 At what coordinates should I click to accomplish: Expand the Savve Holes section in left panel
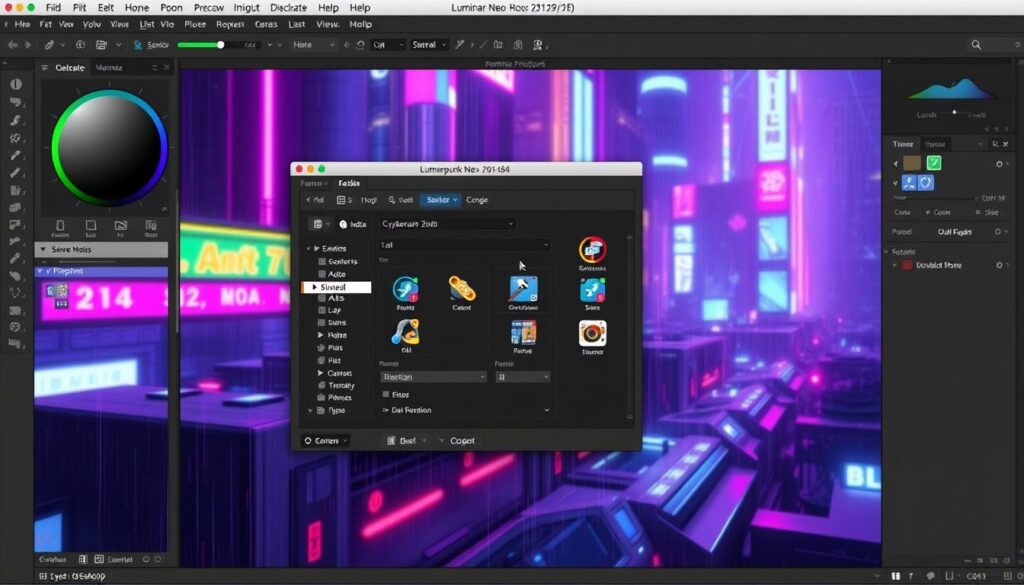pyautogui.click(x=101, y=249)
